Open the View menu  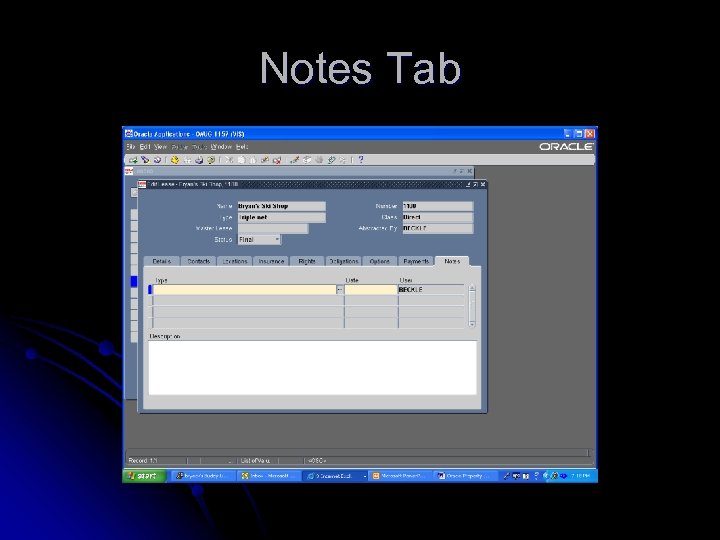point(160,147)
